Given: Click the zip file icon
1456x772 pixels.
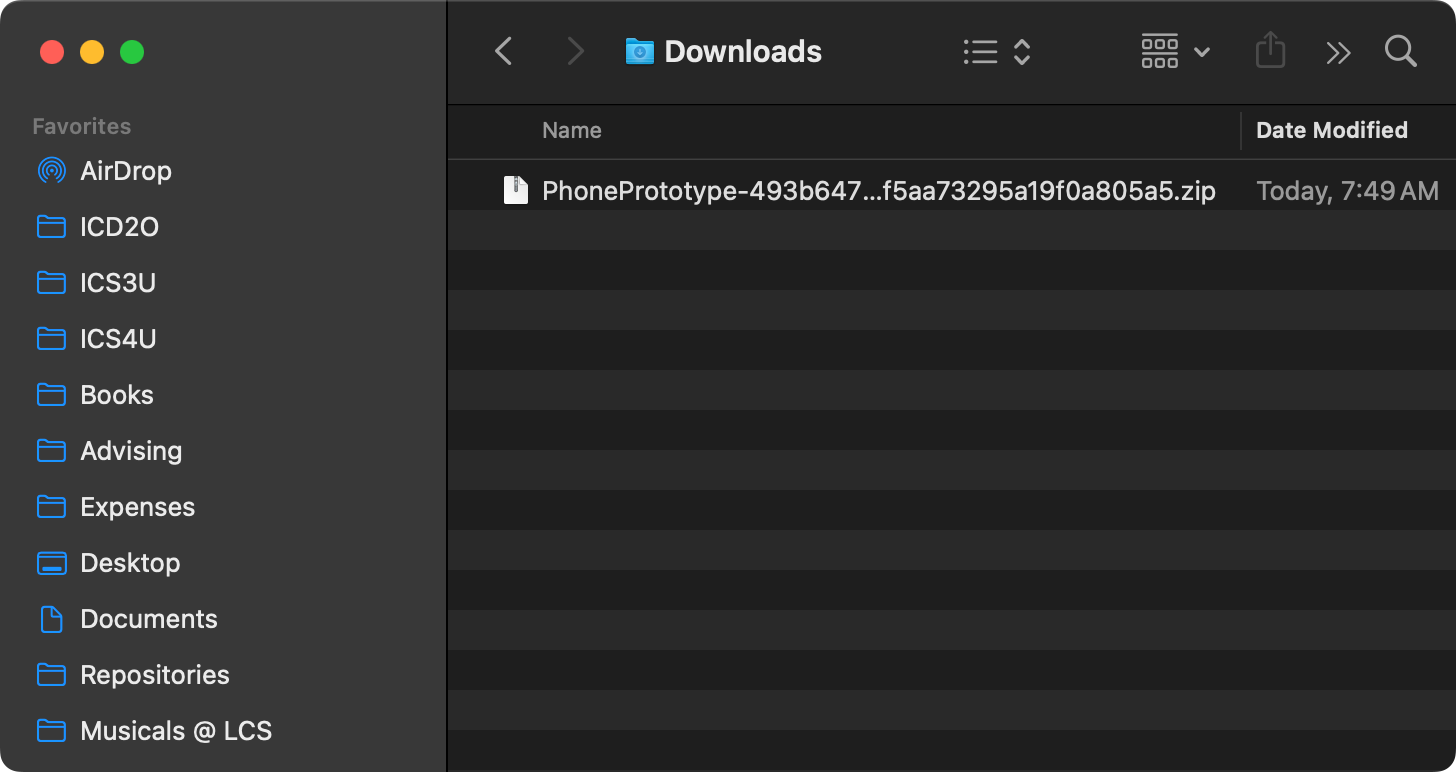Looking at the screenshot, I should coord(515,190).
